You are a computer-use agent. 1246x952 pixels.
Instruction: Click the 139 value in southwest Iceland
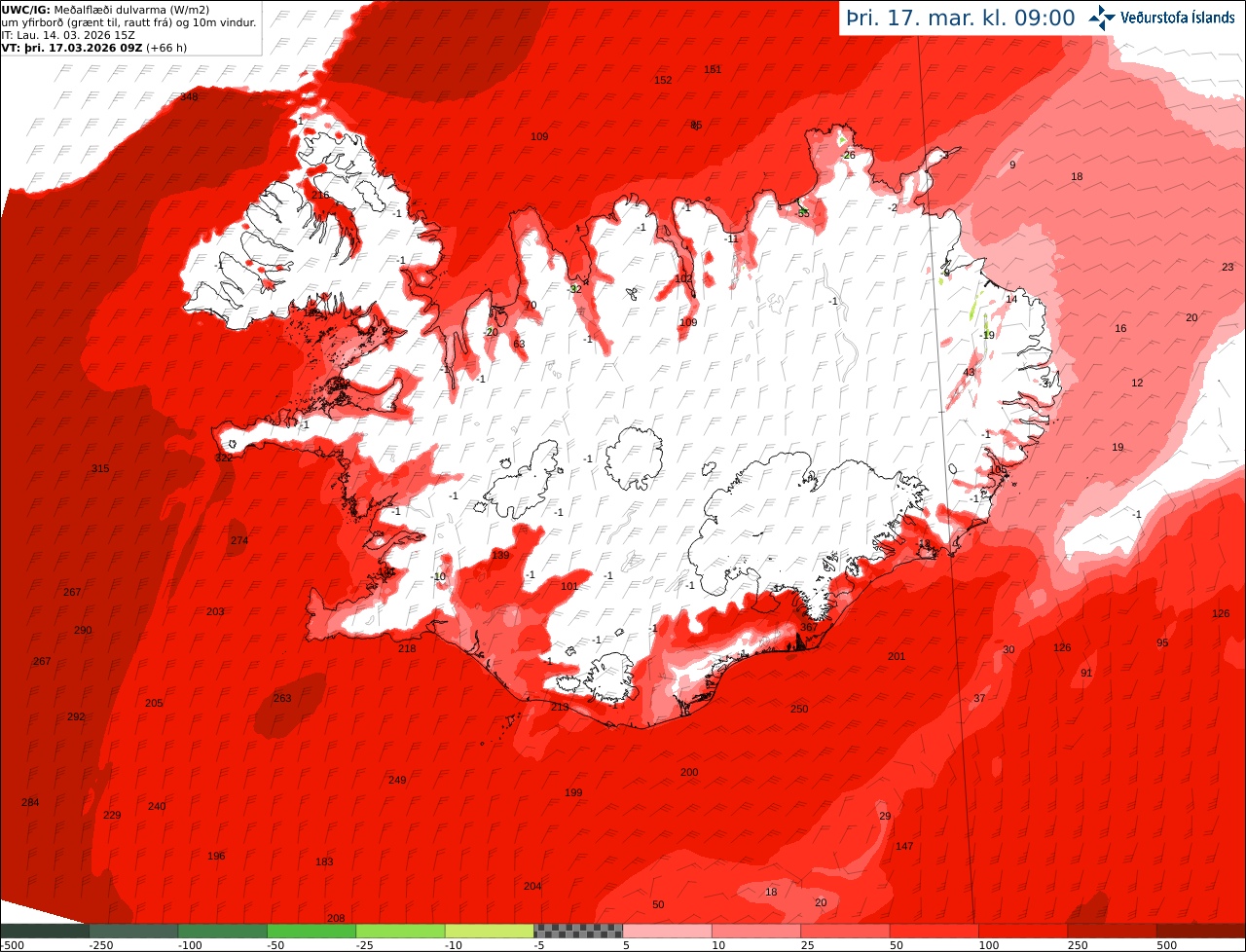pyautogui.click(x=500, y=555)
